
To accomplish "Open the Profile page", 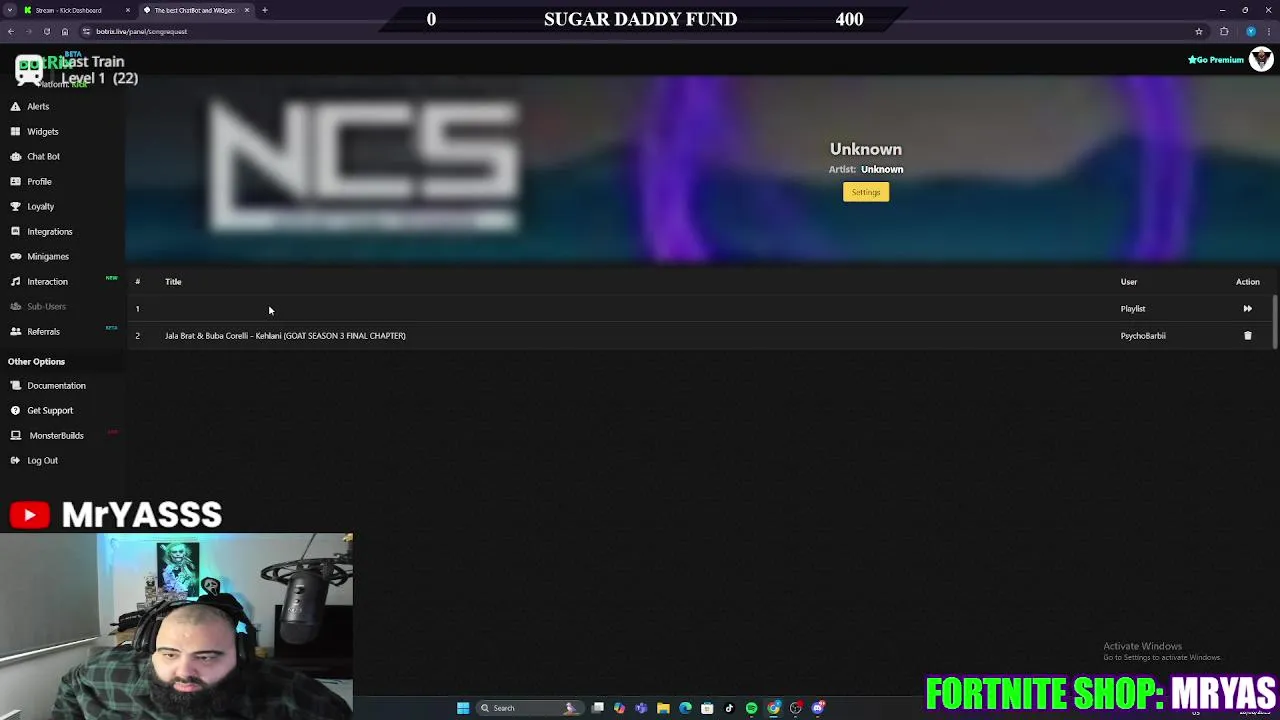I will (32, 181).
